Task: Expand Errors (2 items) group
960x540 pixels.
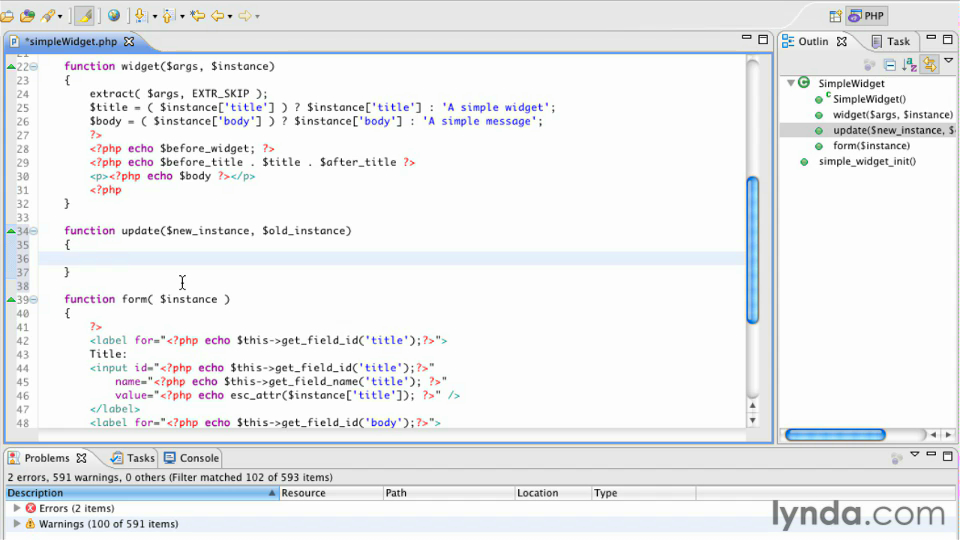Action: pos(17,508)
